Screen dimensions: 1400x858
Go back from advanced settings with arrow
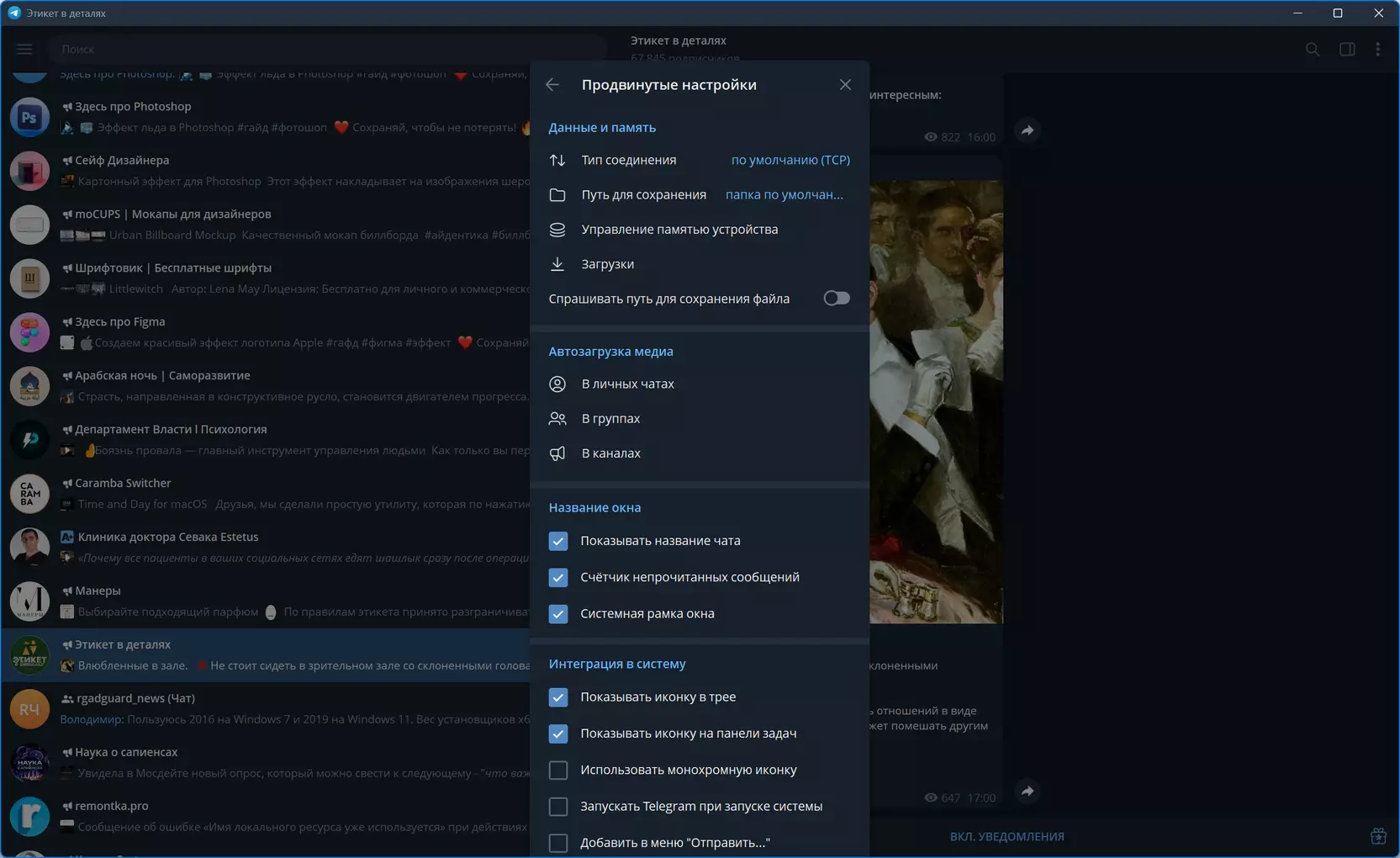[x=552, y=85]
